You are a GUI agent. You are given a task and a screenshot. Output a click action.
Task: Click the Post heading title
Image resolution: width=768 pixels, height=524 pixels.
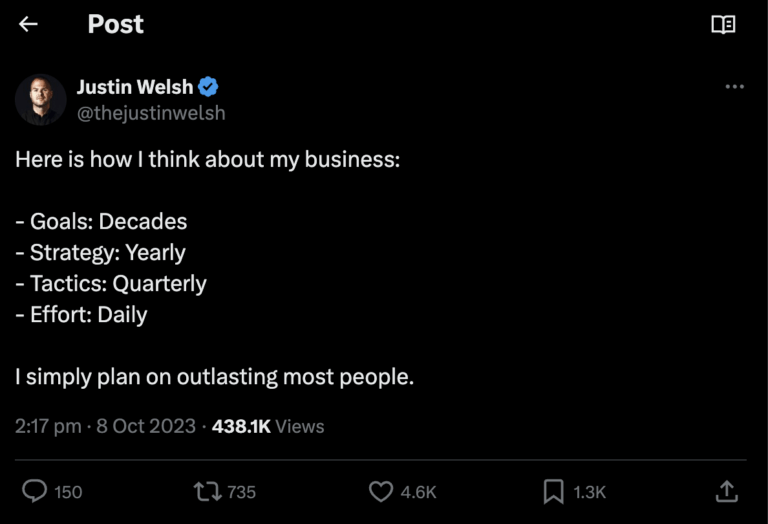115,25
